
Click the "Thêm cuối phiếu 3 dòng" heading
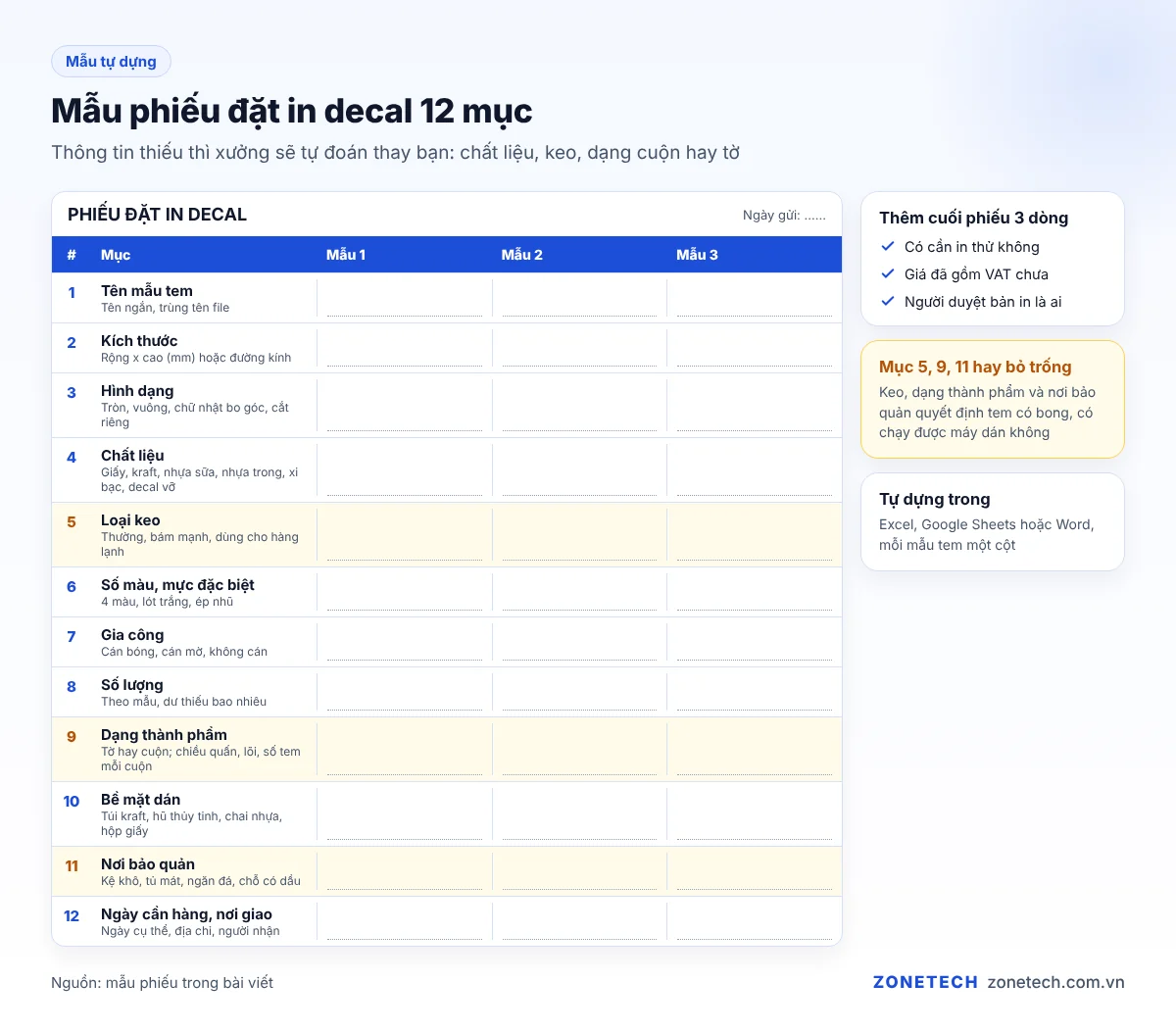(973, 218)
